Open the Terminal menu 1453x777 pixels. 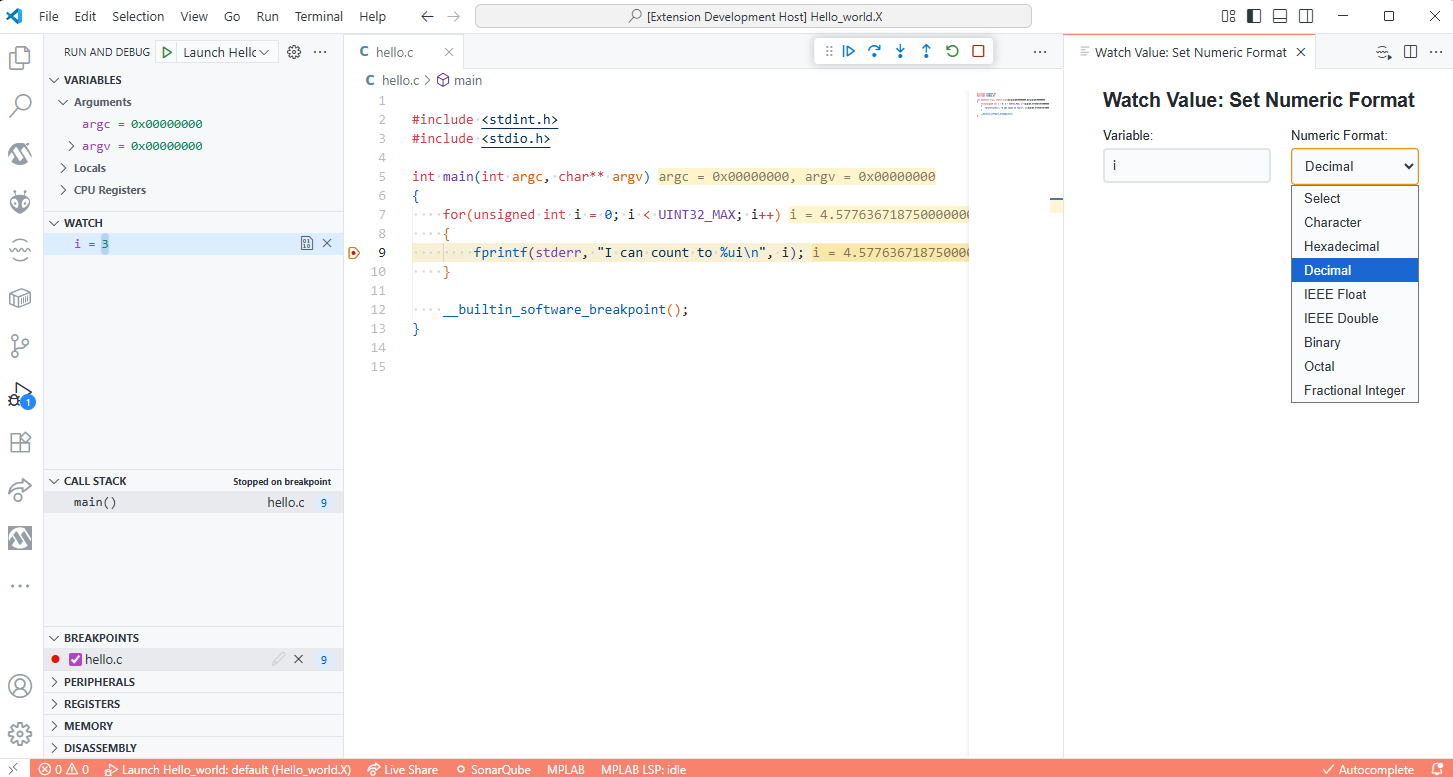(x=318, y=16)
